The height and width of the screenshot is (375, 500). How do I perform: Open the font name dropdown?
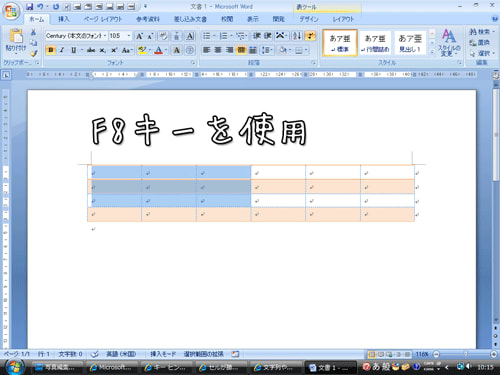pos(76,36)
